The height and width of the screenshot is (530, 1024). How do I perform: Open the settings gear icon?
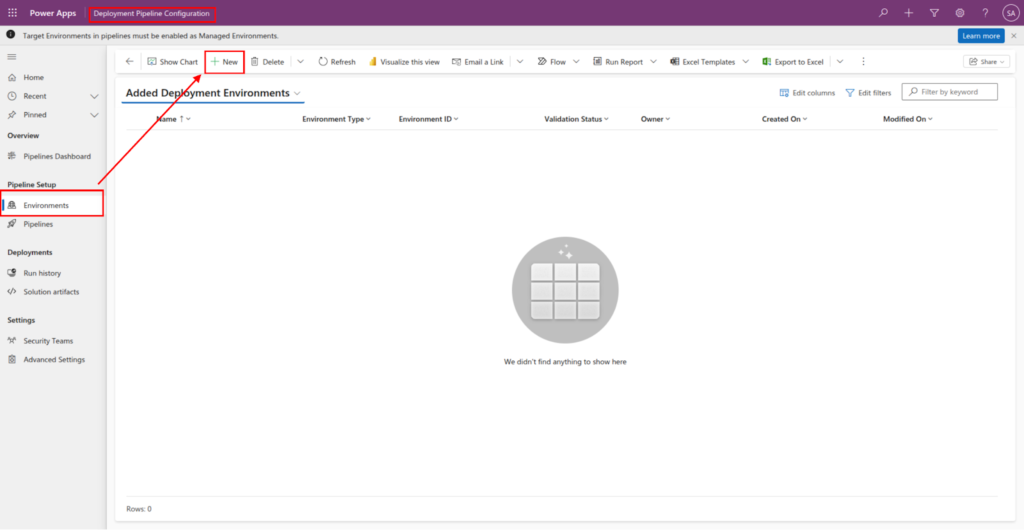960,13
